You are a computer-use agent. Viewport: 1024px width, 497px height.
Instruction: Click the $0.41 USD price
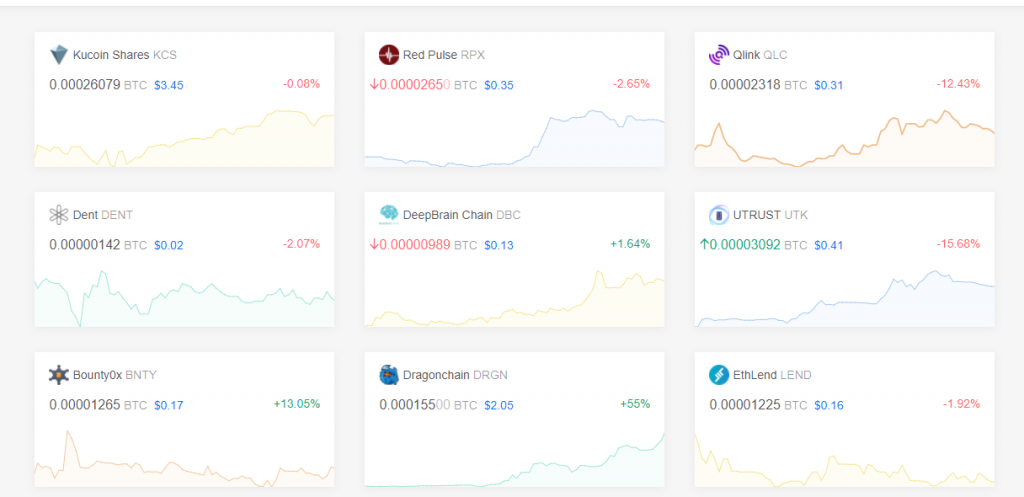[829, 246]
